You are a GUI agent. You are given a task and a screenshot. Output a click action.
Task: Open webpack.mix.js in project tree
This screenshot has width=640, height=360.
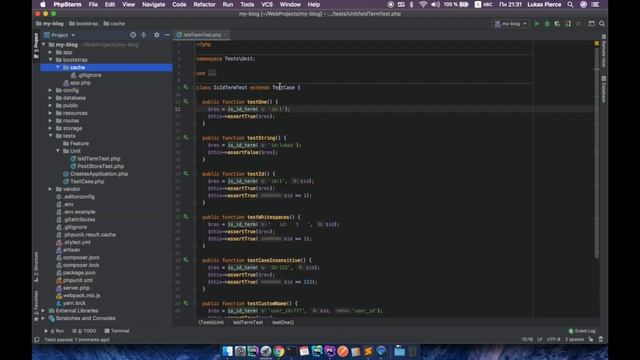81,296
